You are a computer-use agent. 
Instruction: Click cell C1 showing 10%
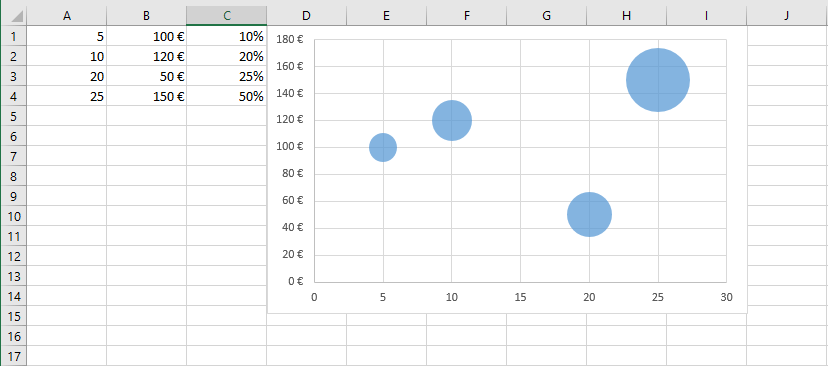tap(227, 36)
